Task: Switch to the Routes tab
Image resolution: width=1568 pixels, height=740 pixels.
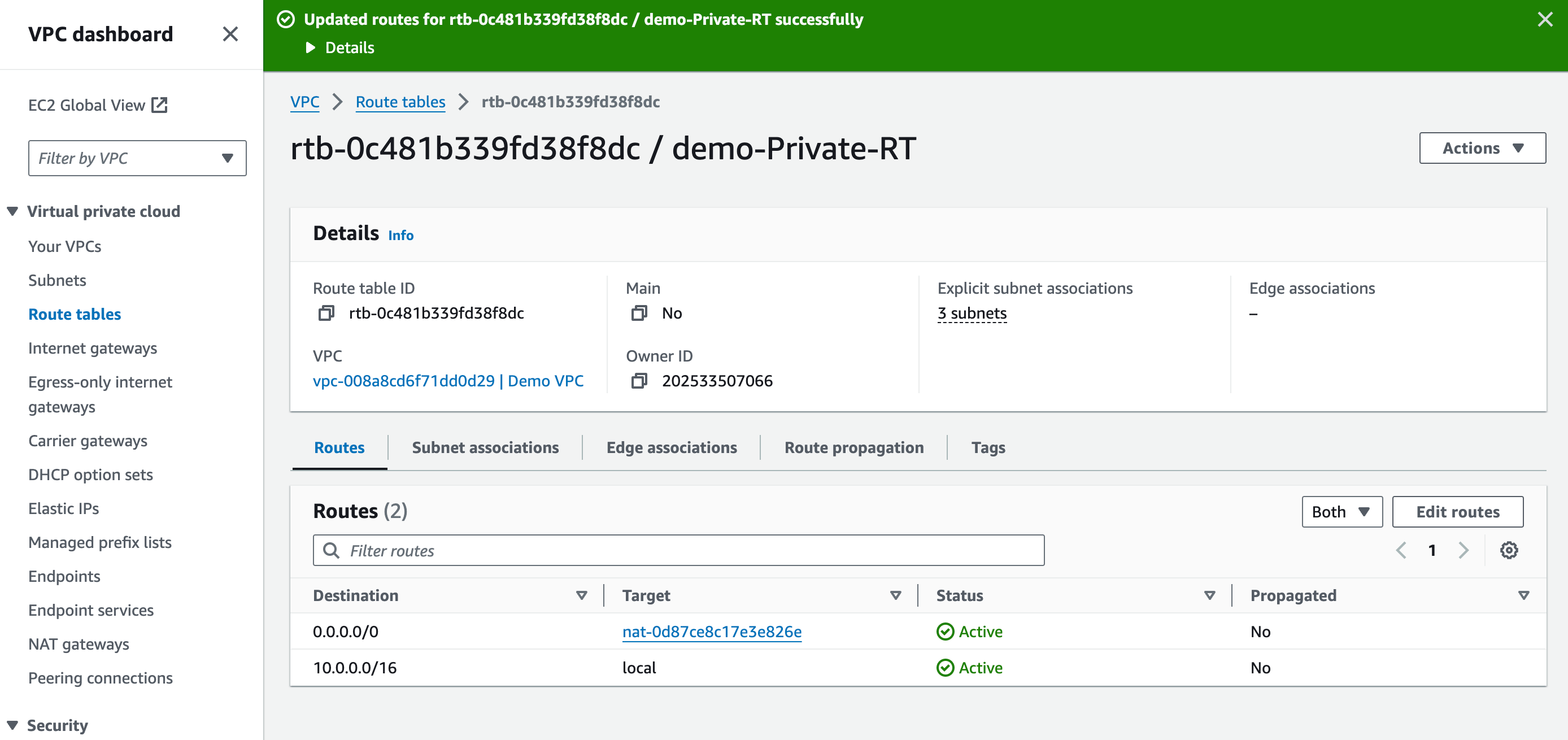Action: tap(339, 448)
